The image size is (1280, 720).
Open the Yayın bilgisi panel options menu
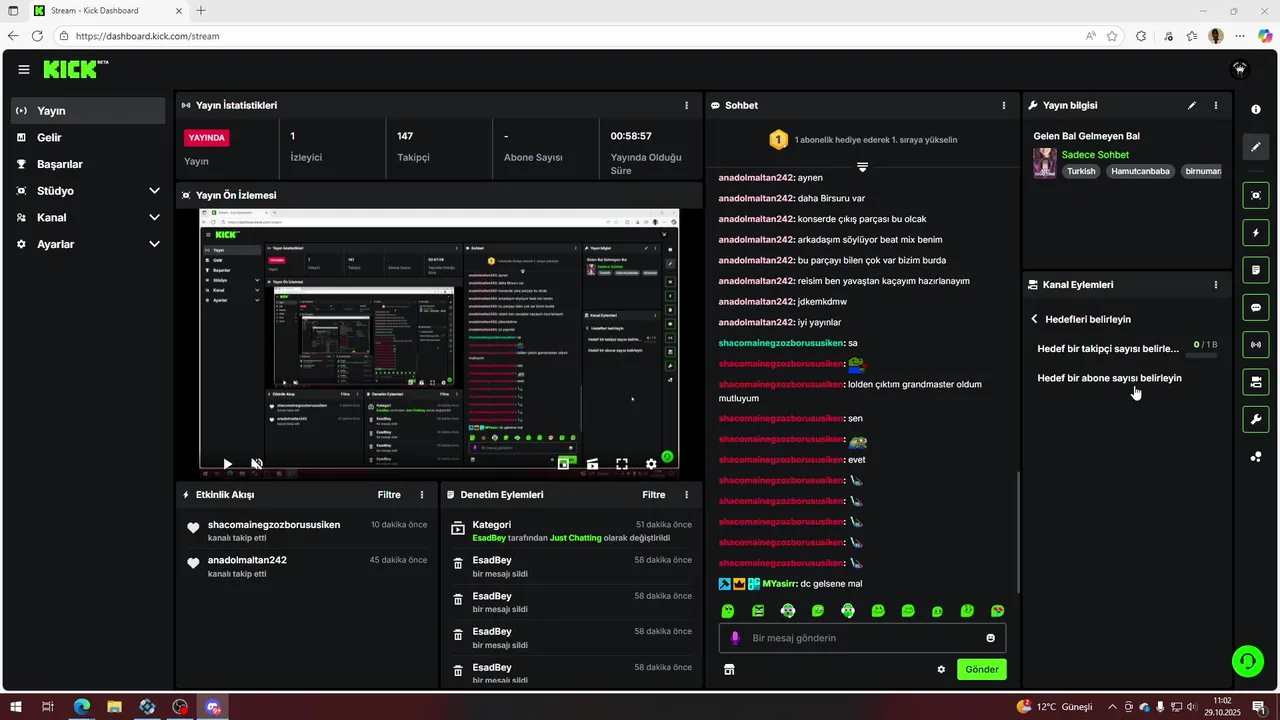1216,105
